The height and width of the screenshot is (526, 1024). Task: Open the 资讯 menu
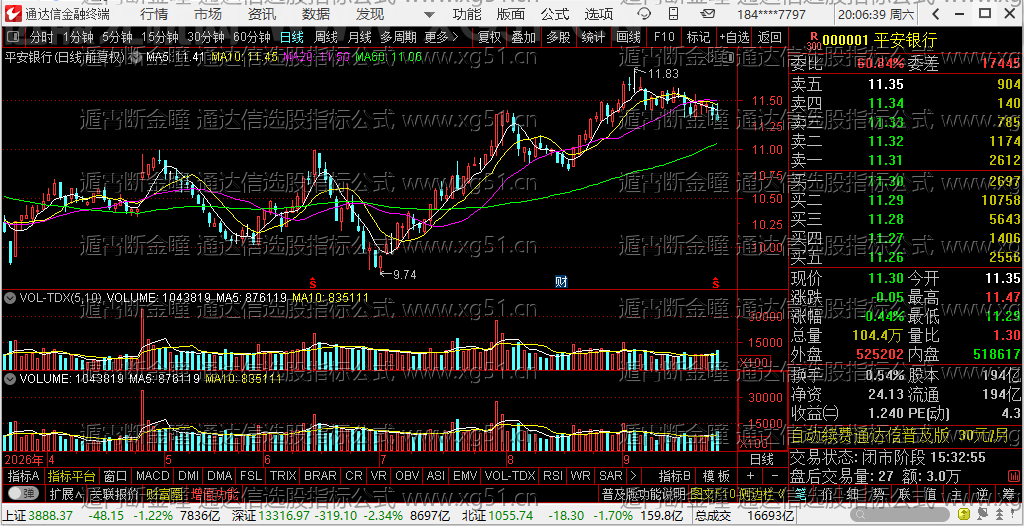[263, 14]
